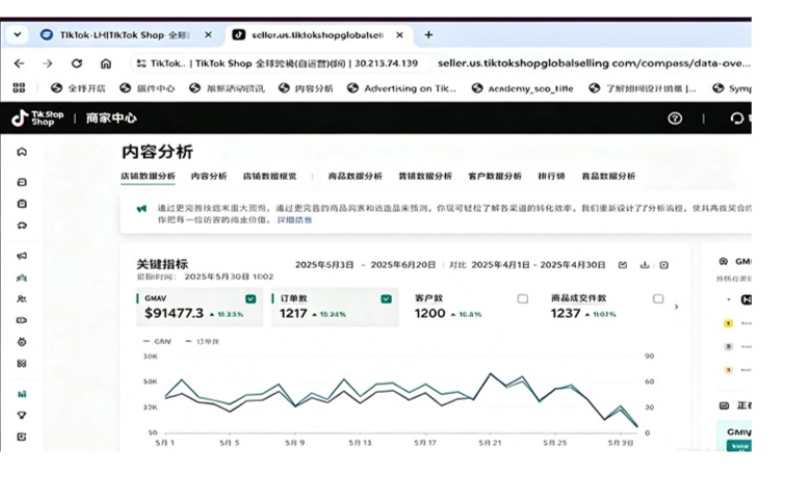The image size is (800, 500).
Task: Download key metrics with the download icon
Action: pyautogui.click(x=644, y=265)
